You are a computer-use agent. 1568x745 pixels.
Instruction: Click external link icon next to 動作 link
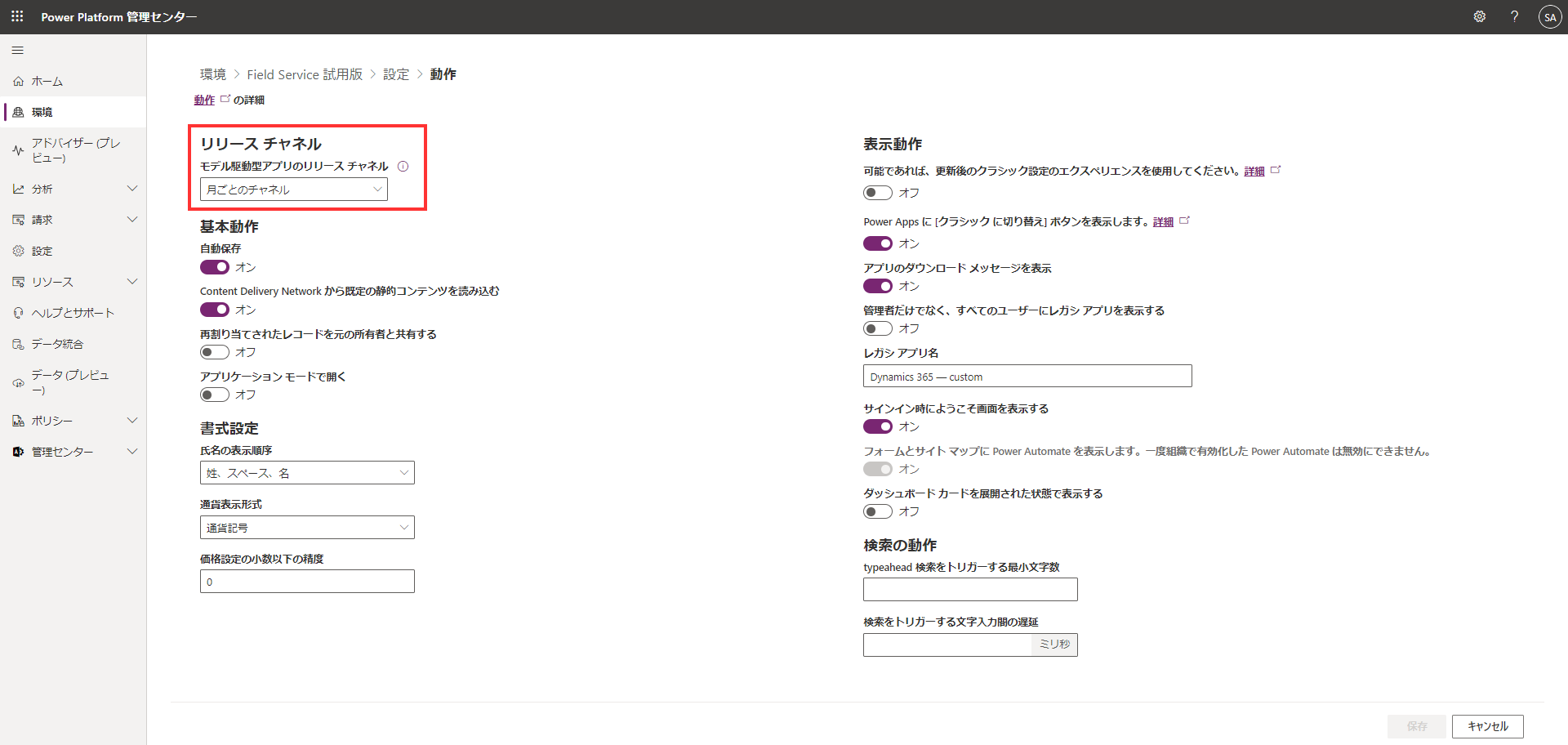coord(225,99)
